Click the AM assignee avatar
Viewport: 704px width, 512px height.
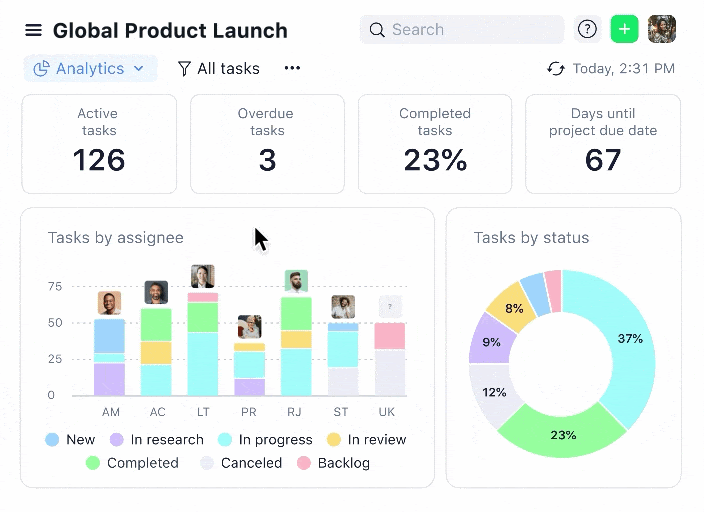point(109,302)
